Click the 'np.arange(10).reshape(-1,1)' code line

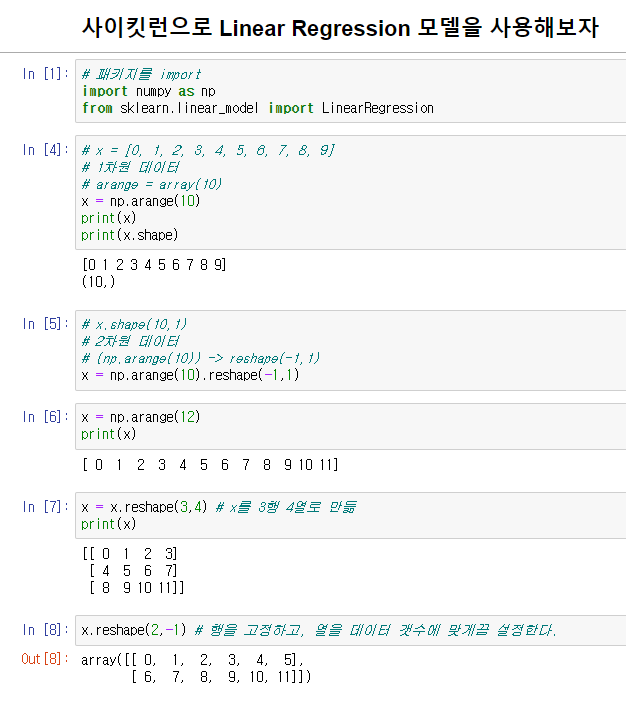[190, 375]
